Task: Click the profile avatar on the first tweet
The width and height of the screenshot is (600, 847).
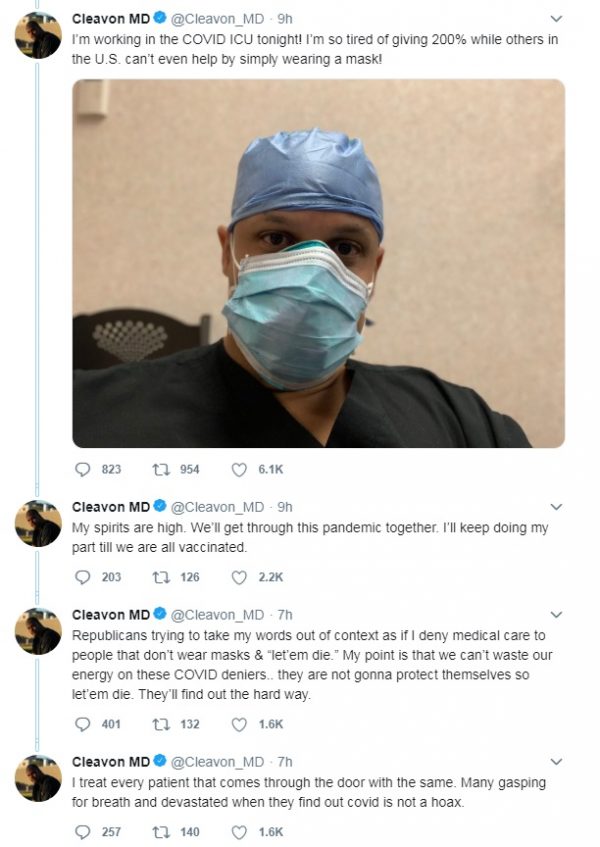Action: (x=39, y=36)
